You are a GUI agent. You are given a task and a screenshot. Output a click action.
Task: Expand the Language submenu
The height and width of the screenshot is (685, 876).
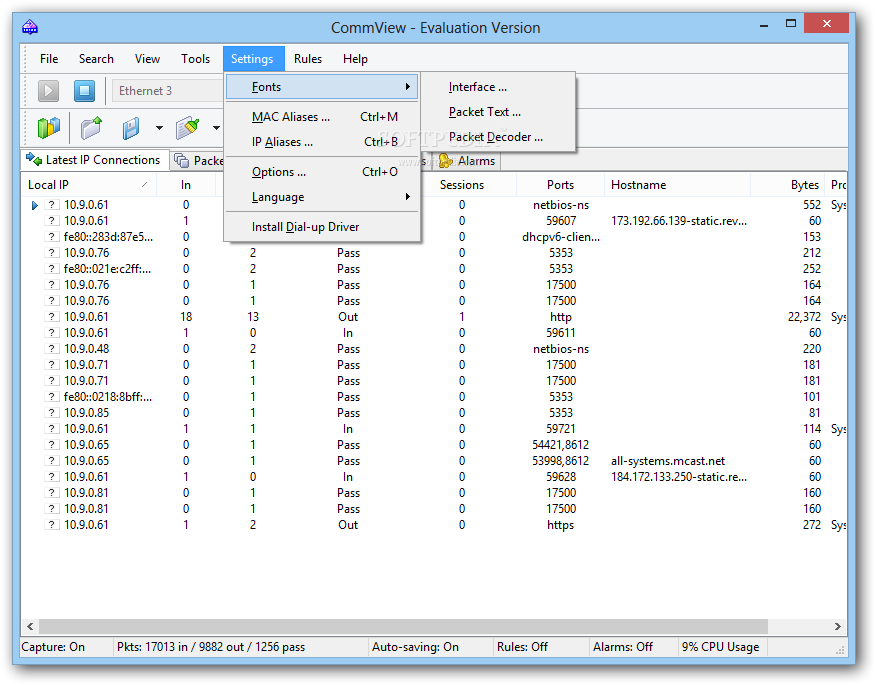pos(322,197)
